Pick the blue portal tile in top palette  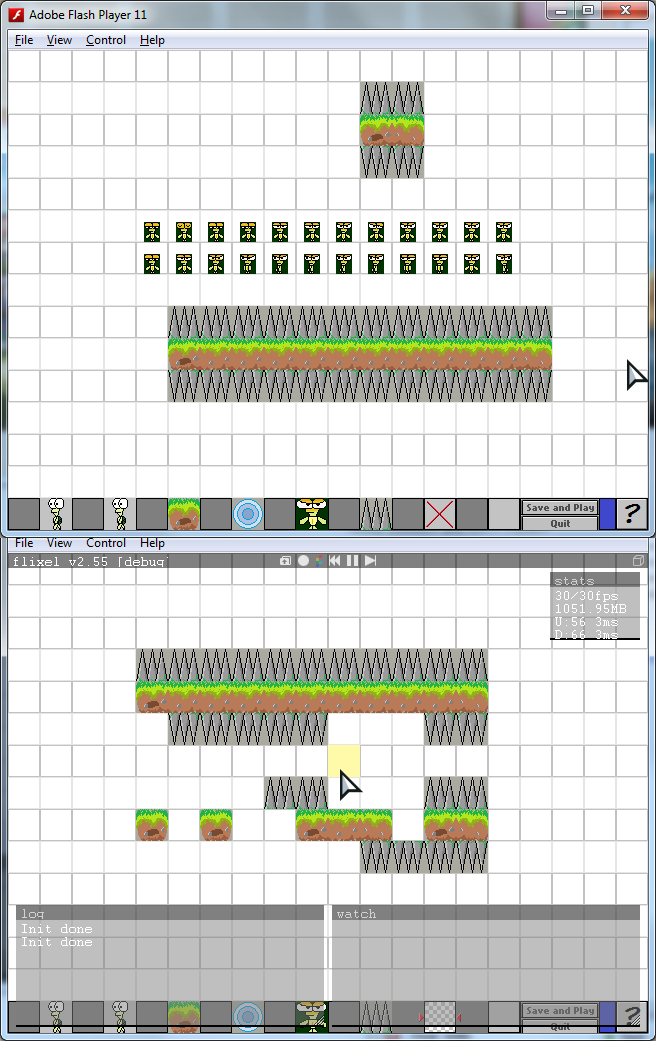(x=248, y=514)
